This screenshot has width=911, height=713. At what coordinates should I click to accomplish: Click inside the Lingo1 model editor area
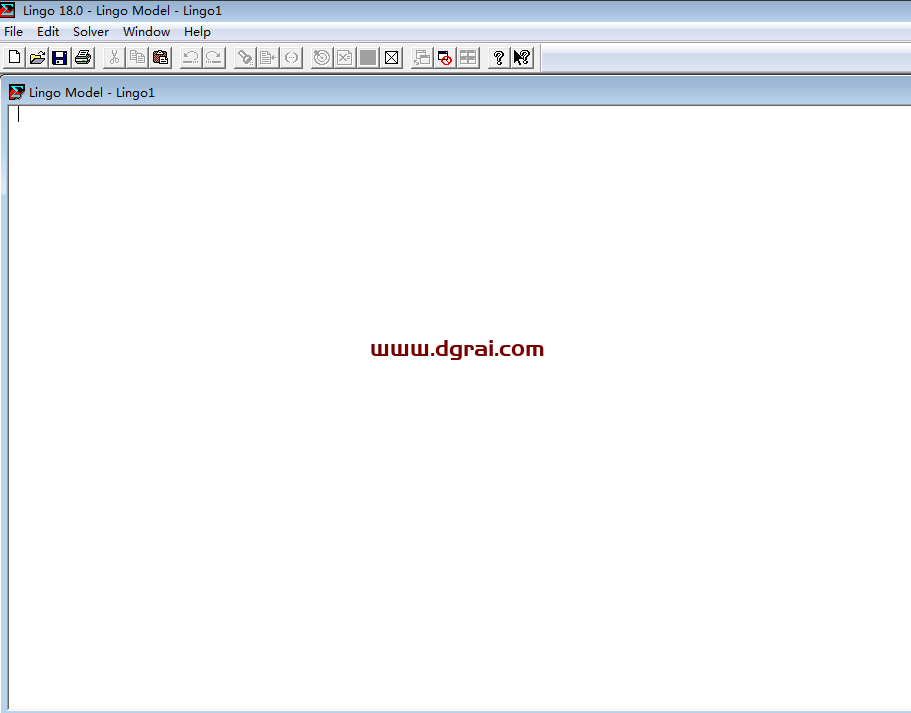click(x=459, y=407)
